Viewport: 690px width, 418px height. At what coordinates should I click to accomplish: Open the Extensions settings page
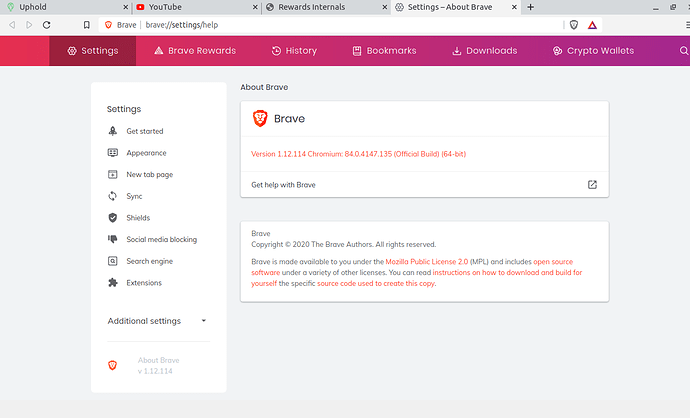tap(144, 282)
